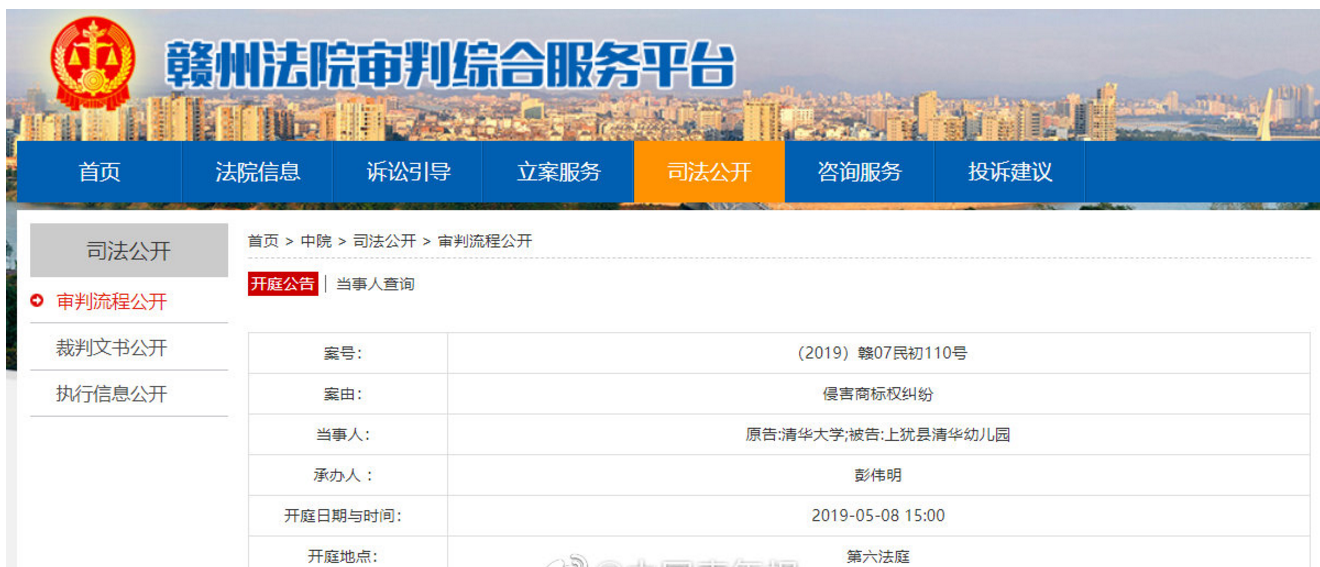1320x567 pixels.
Task: Switch to the 当事人查询 tab
Action: (375, 284)
